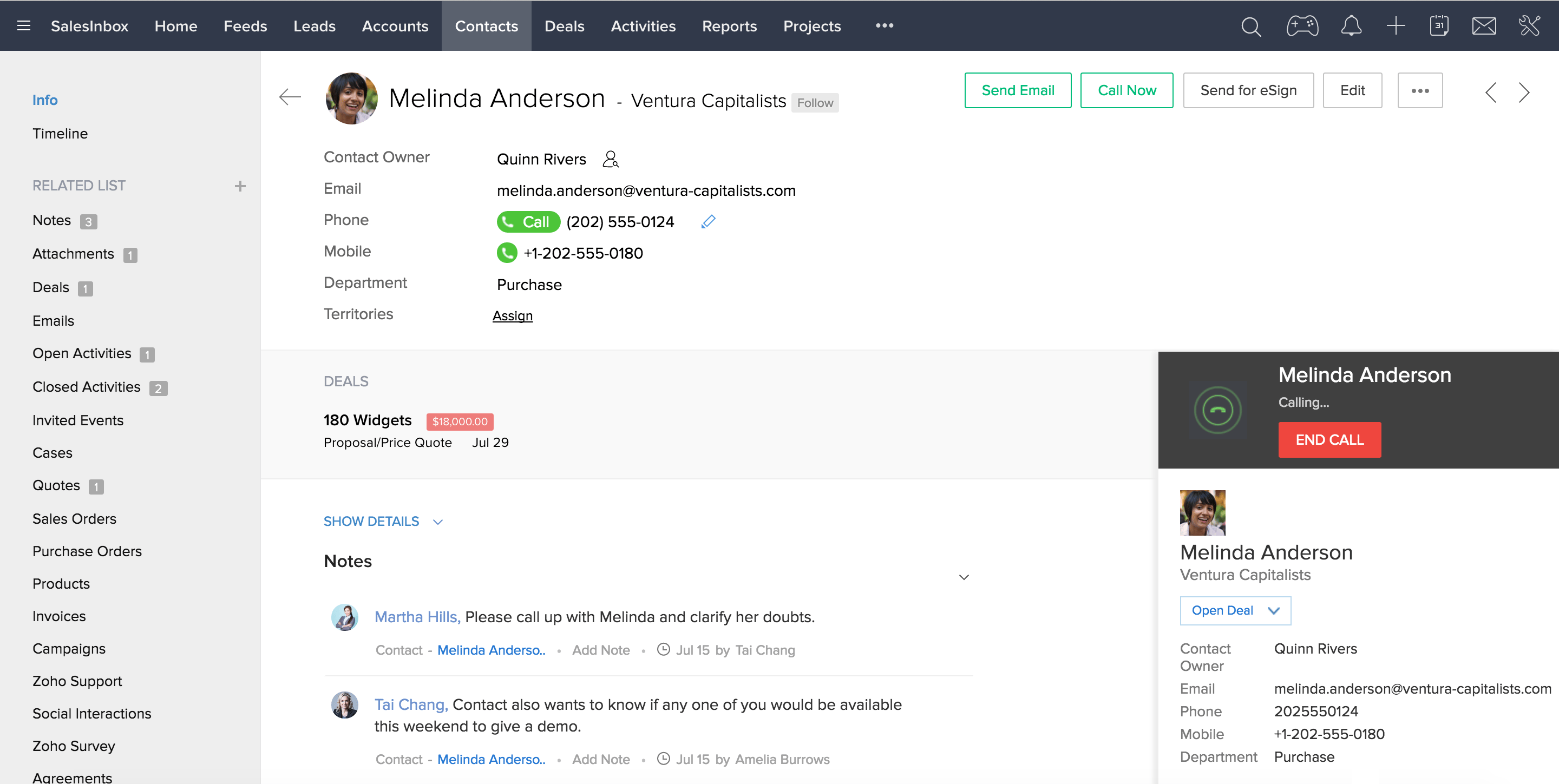Select the Deals tab in navigation

(564, 25)
